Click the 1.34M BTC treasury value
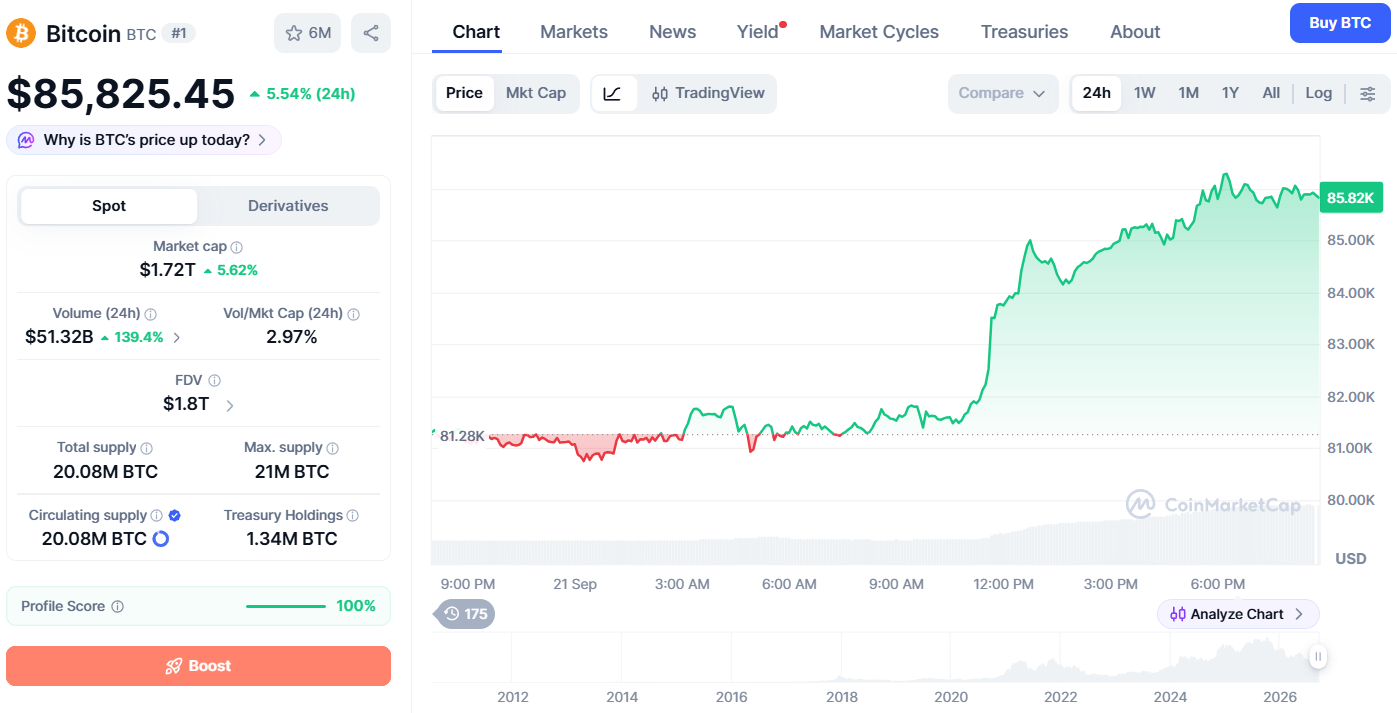 292,539
